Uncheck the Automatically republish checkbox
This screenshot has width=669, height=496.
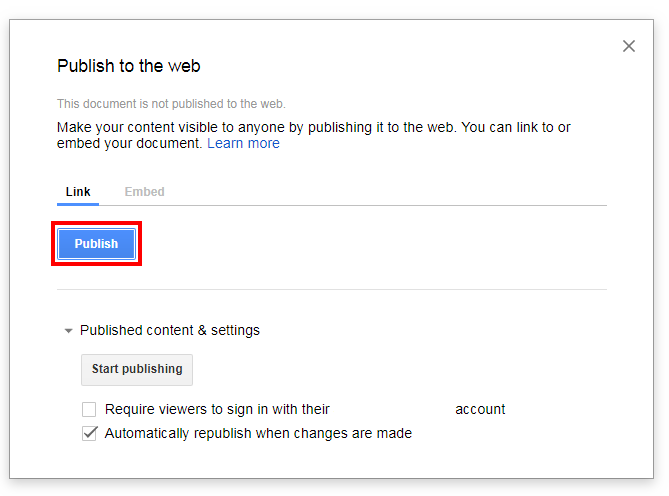(x=89, y=434)
